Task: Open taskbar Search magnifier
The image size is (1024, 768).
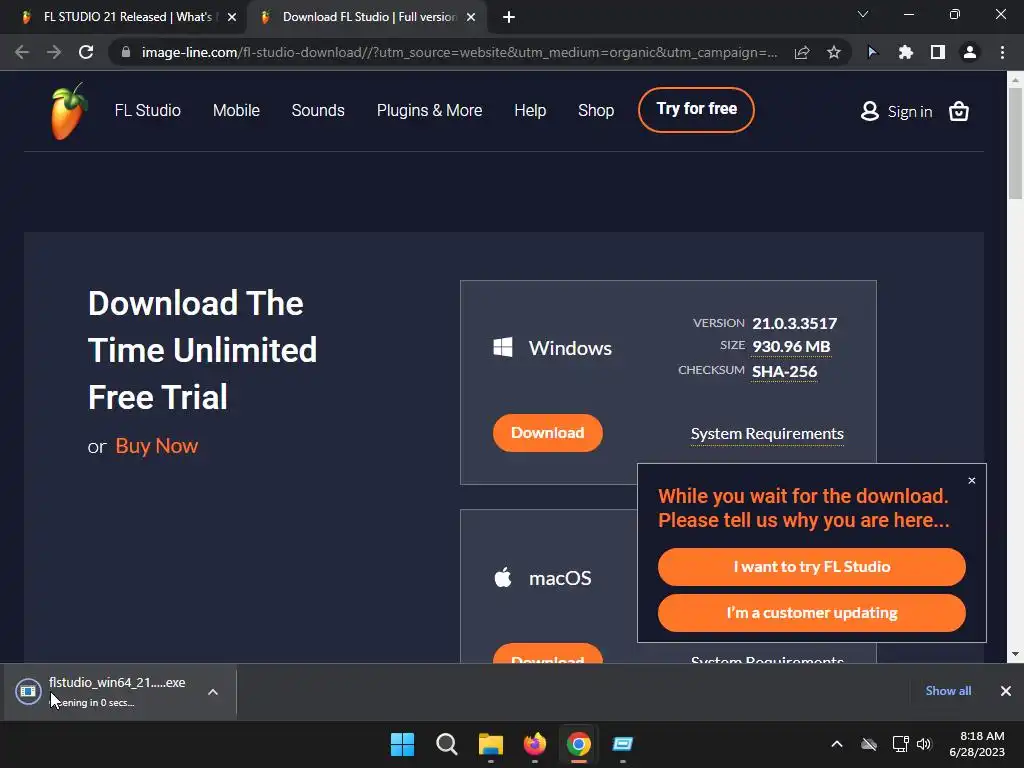Action: point(447,744)
